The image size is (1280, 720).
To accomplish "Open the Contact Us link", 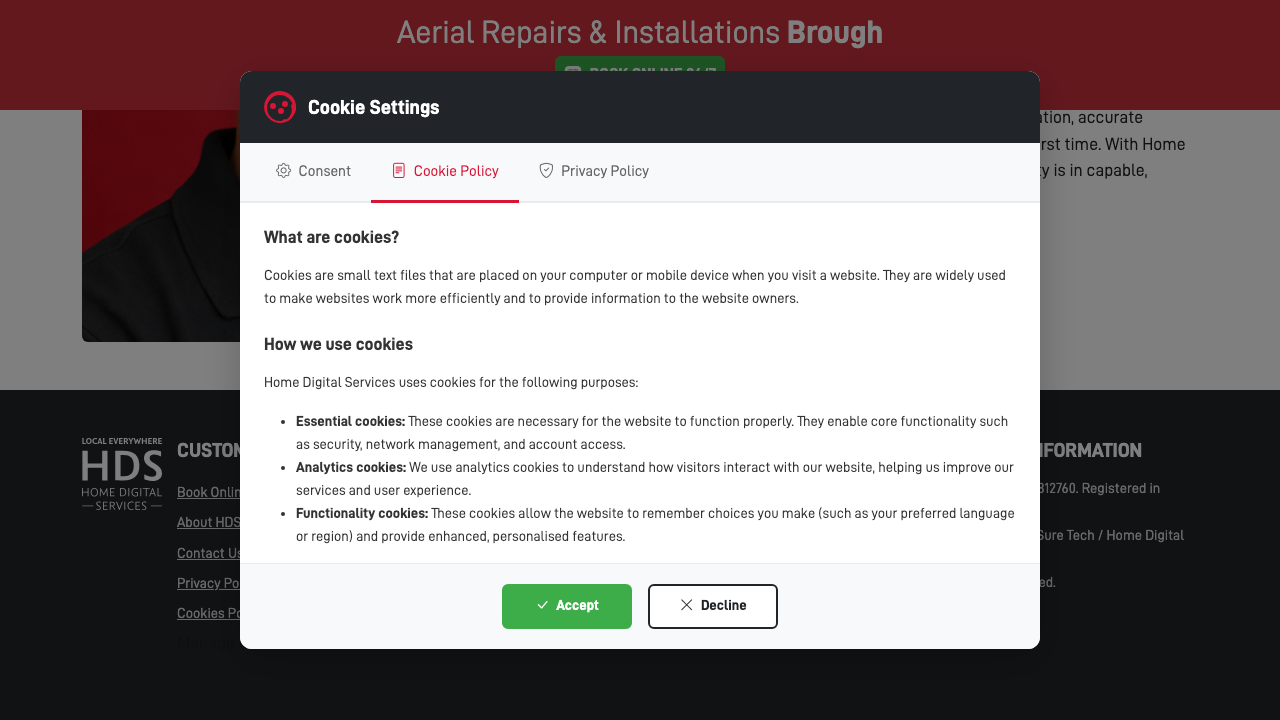I will tap(209, 553).
